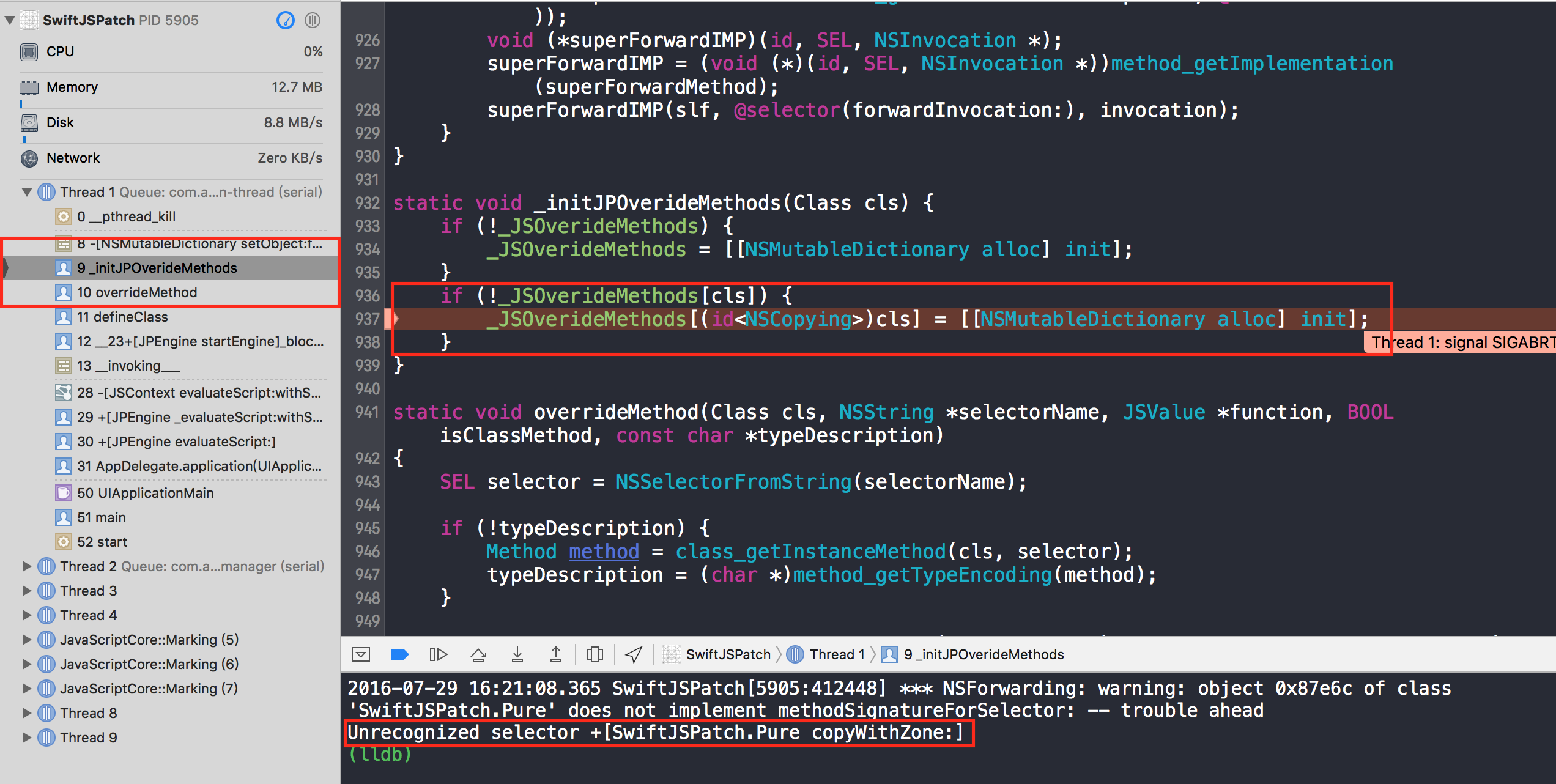Click the Simulate Location icon
Image resolution: width=1556 pixels, height=784 pixels.
click(633, 654)
